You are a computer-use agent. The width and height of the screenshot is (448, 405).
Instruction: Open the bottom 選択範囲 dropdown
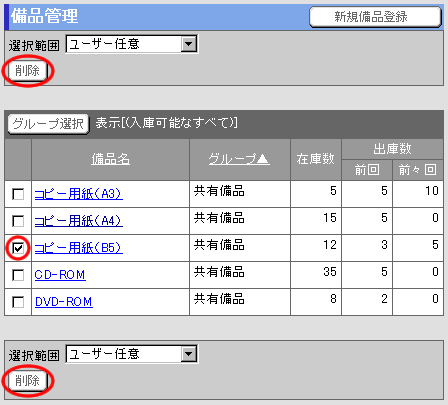(132, 354)
